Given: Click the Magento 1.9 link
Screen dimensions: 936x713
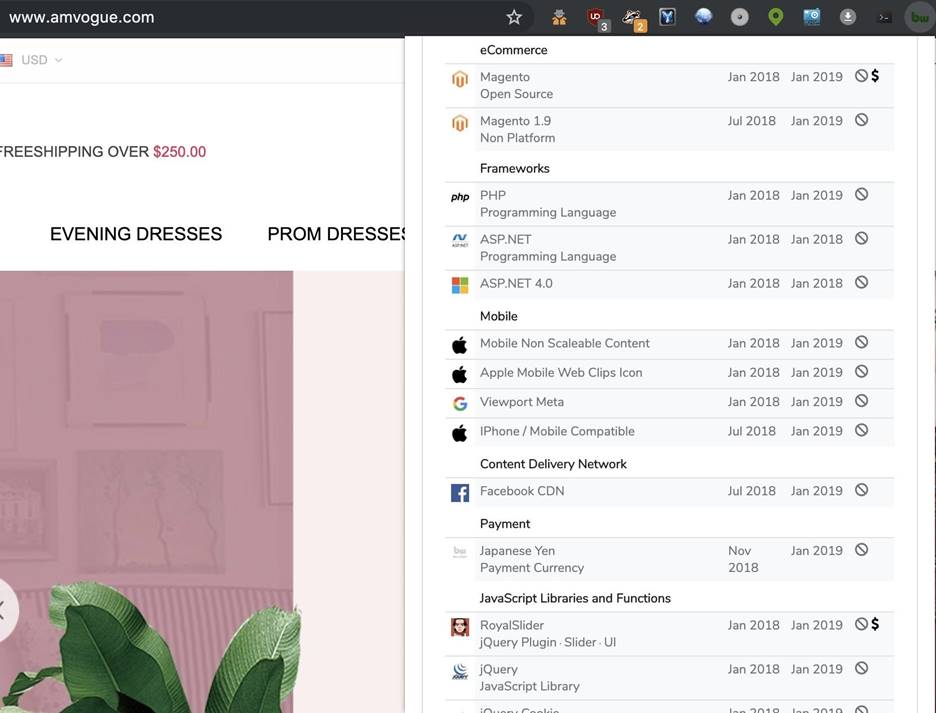Looking at the screenshot, I should pos(515,121).
